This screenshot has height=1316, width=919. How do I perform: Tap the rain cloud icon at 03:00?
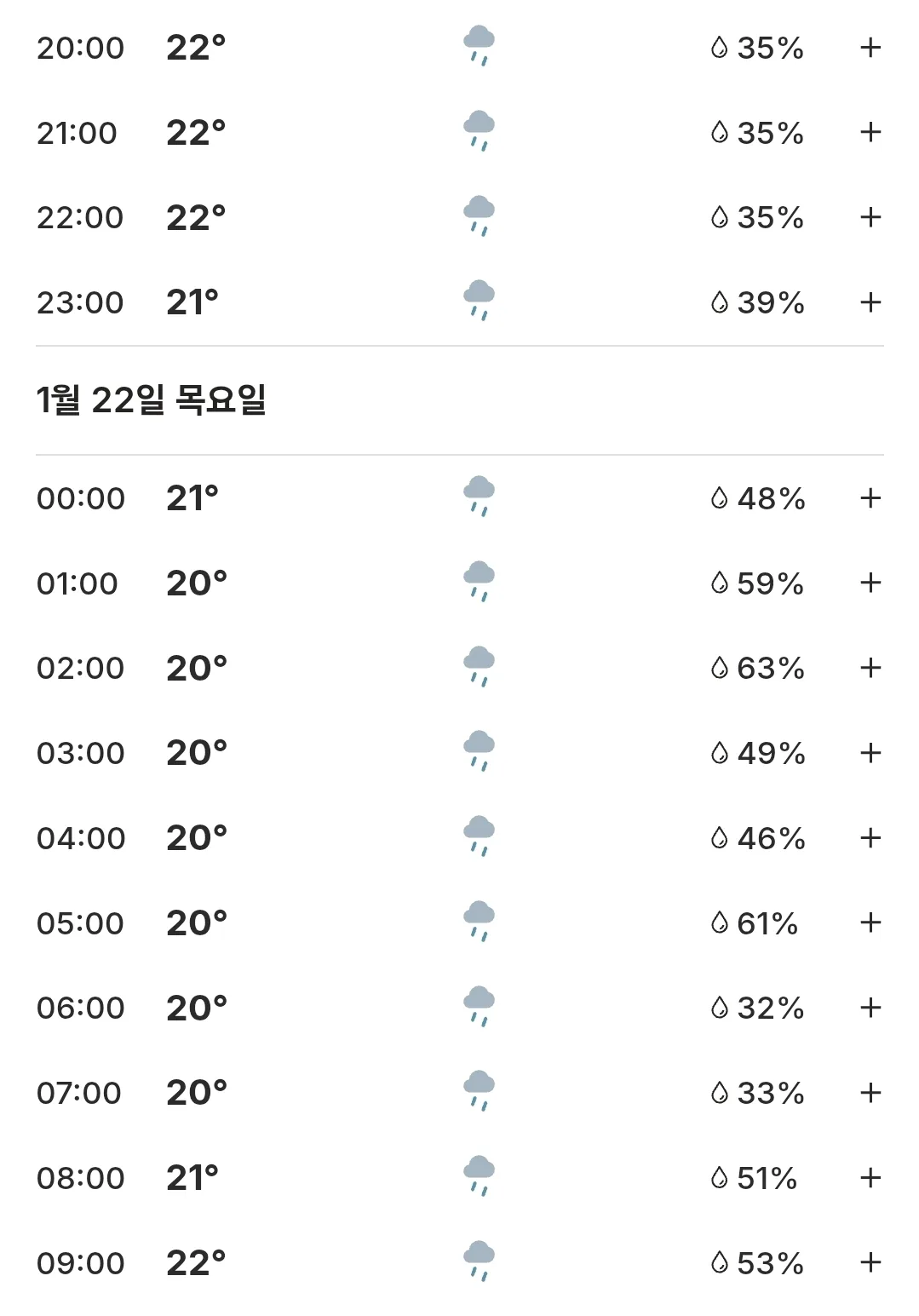[x=479, y=751]
